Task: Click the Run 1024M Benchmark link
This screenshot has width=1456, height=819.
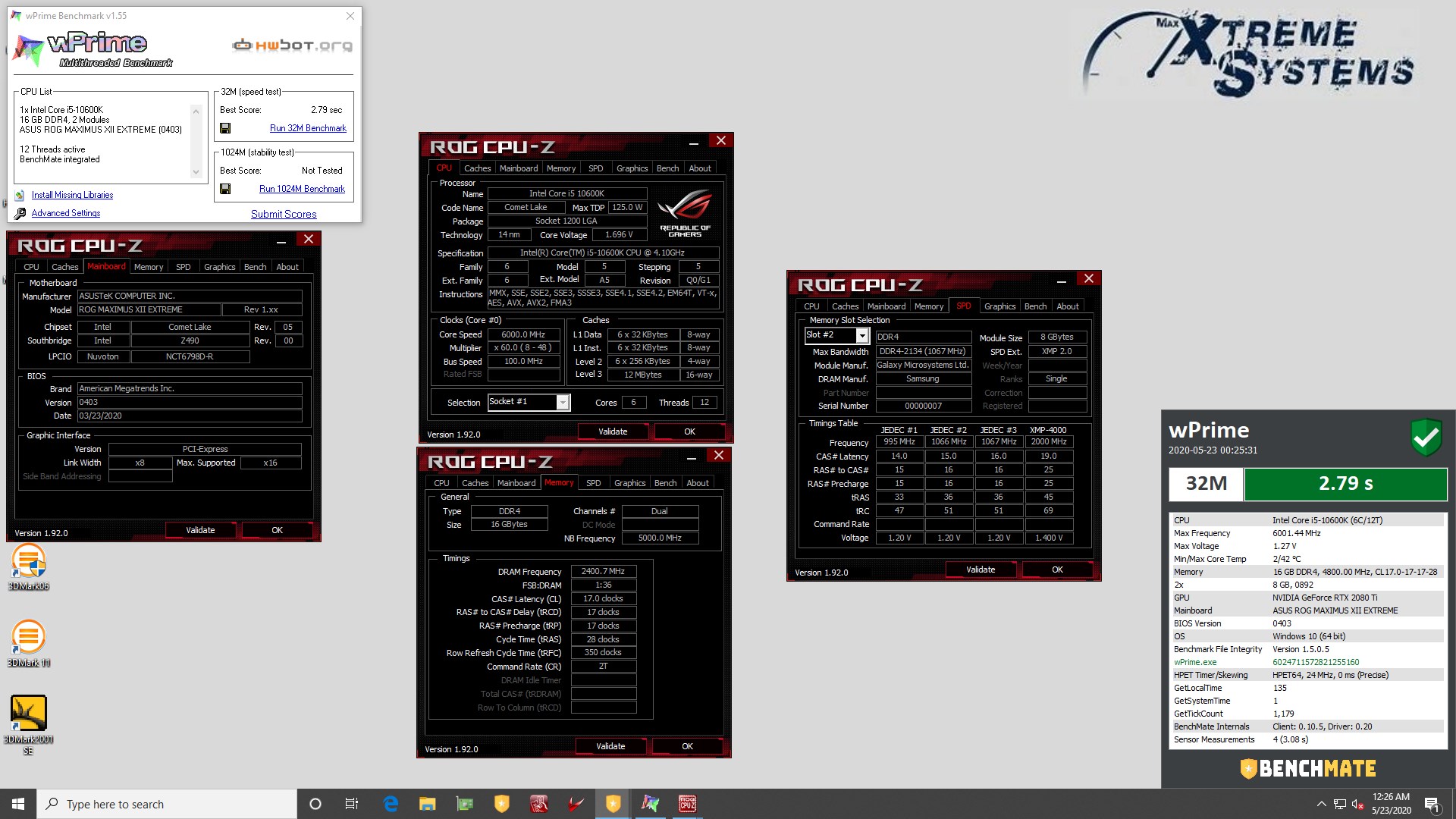Action: pyautogui.click(x=302, y=189)
